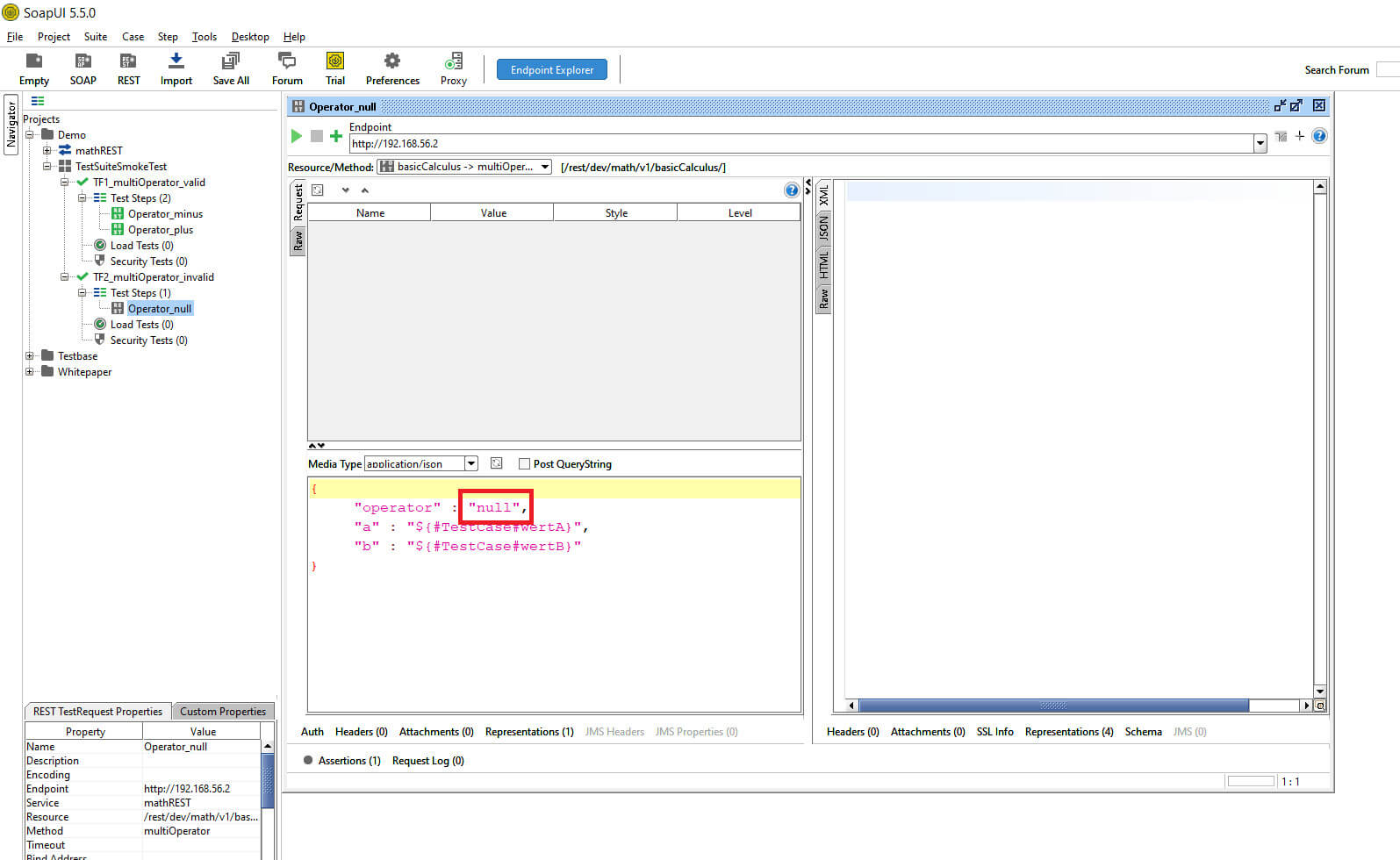Move parameter up with arrow icon
Image resolution: width=1400 pixels, height=860 pixels.
tap(365, 190)
